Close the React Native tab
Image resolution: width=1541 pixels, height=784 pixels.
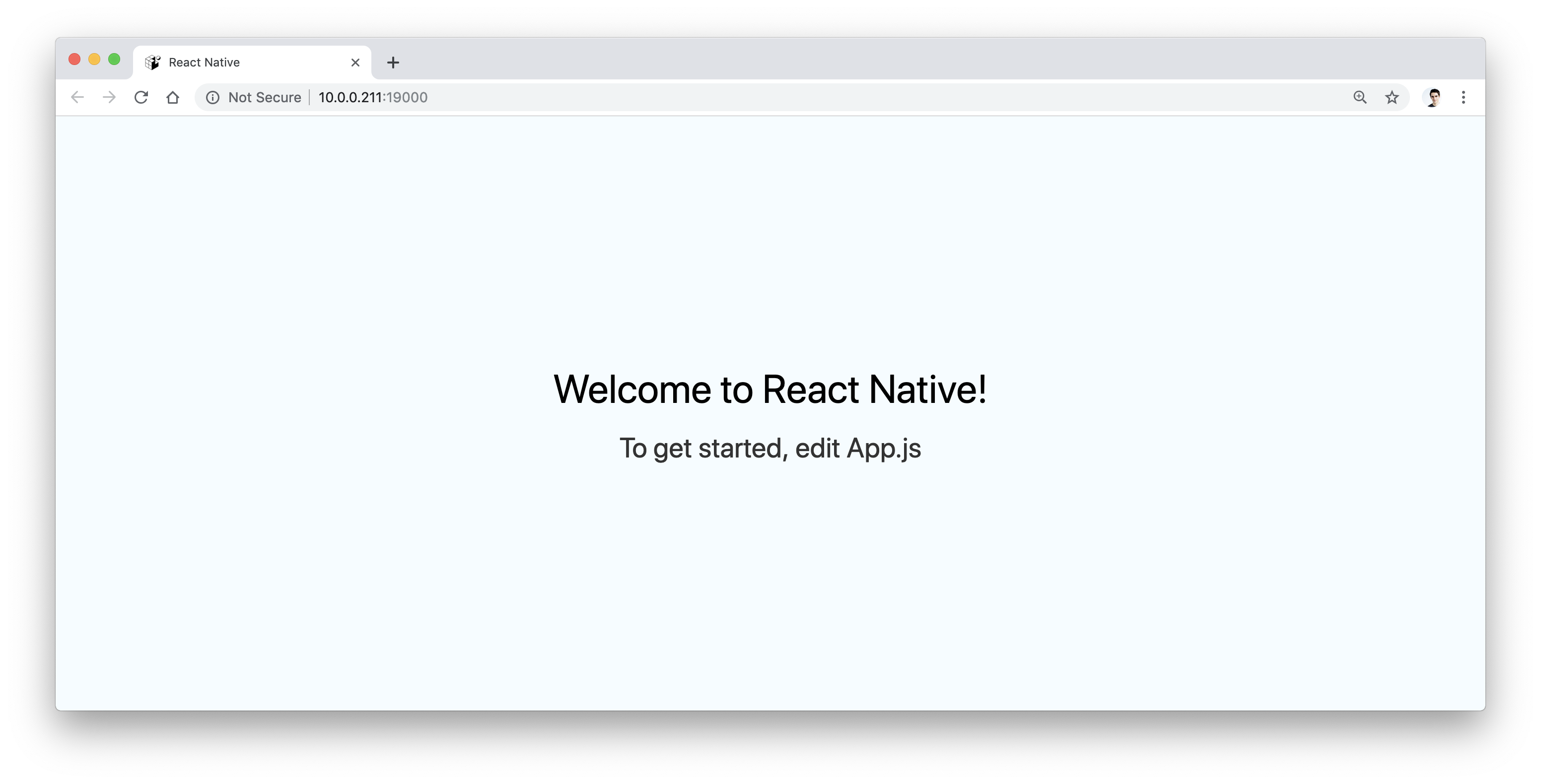tap(355, 62)
